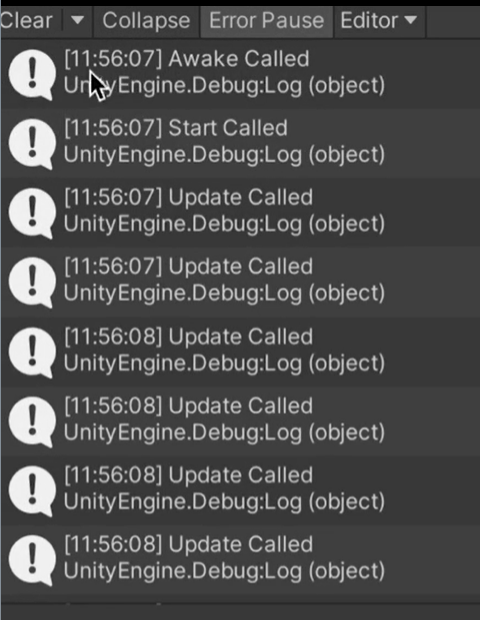Click the first Update Called info icon
The width and height of the screenshot is (480, 620).
[x=32, y=213]
